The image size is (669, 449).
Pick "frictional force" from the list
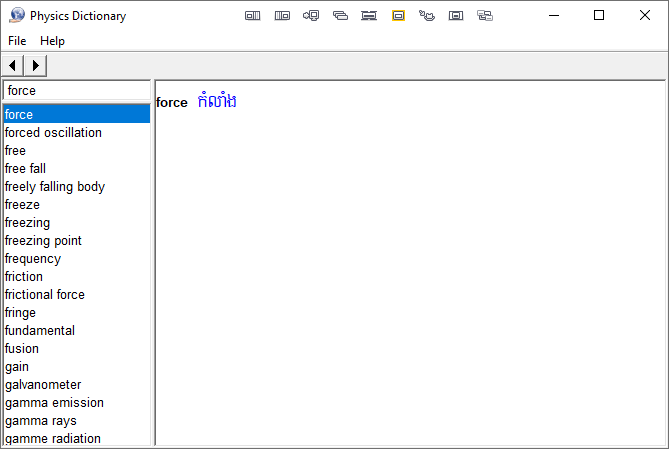45,295
